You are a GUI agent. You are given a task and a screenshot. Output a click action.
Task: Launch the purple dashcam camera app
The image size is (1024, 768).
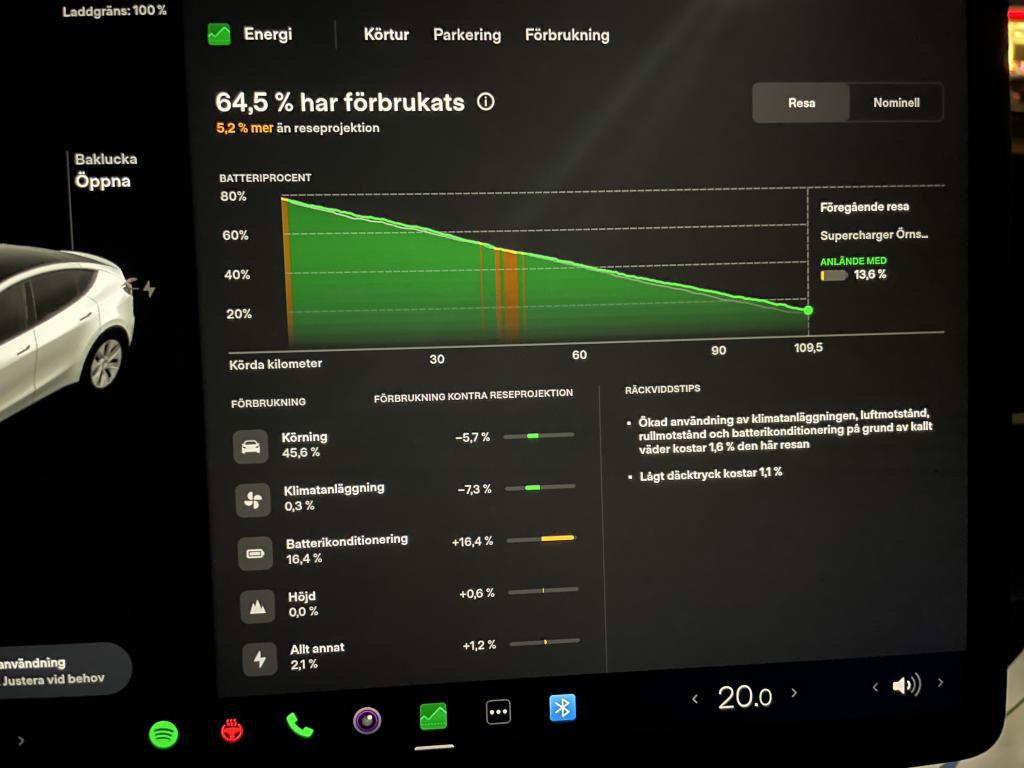(367, 720)
